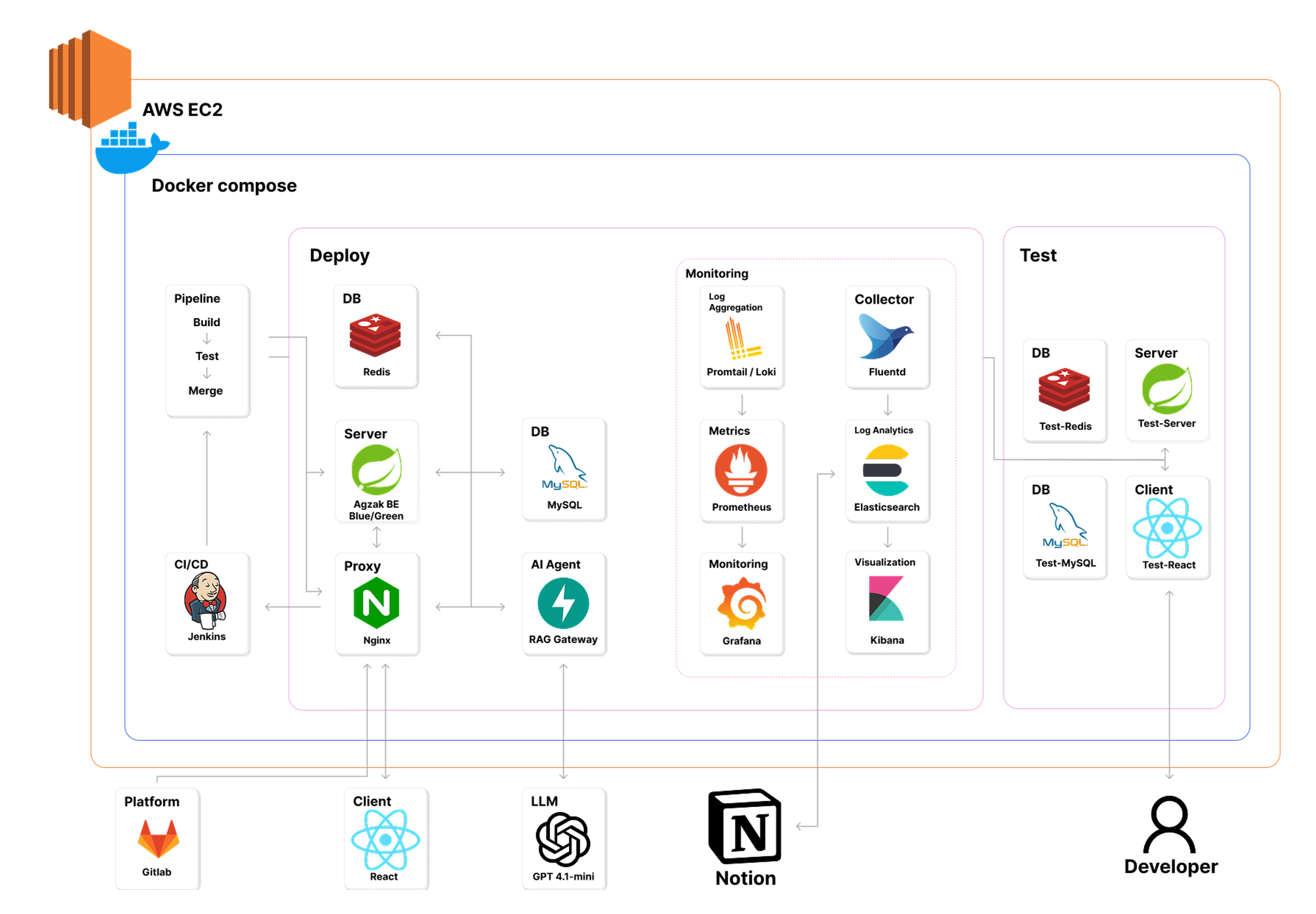Screen dimensions: 1316x914
Task: Click the 'Test' section title
Action: click(x=1037, y=255)
